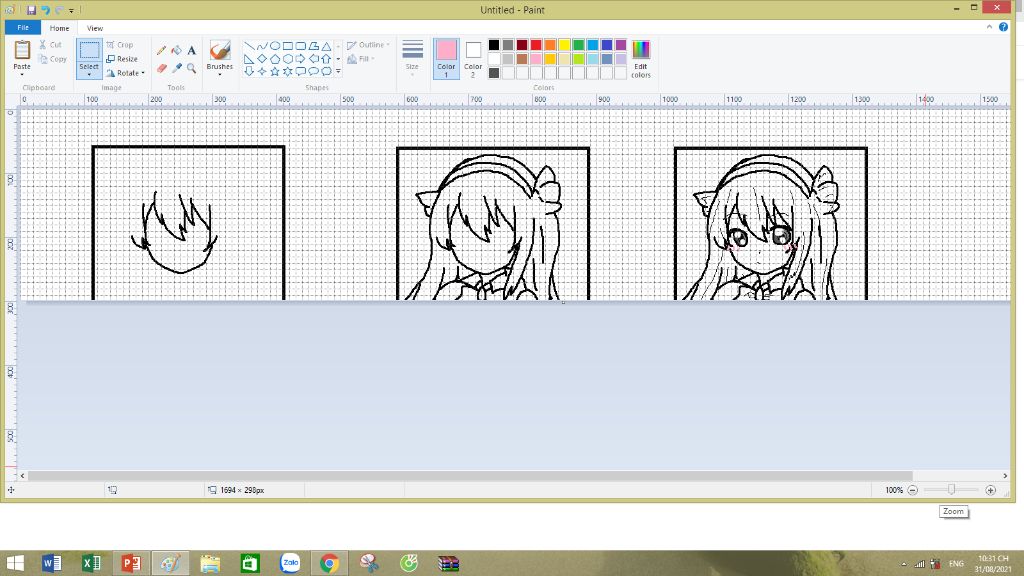Open Customize Quick Access Toolbar arrow
Viewport: 1024px width, 576px height.
point(71,10)
